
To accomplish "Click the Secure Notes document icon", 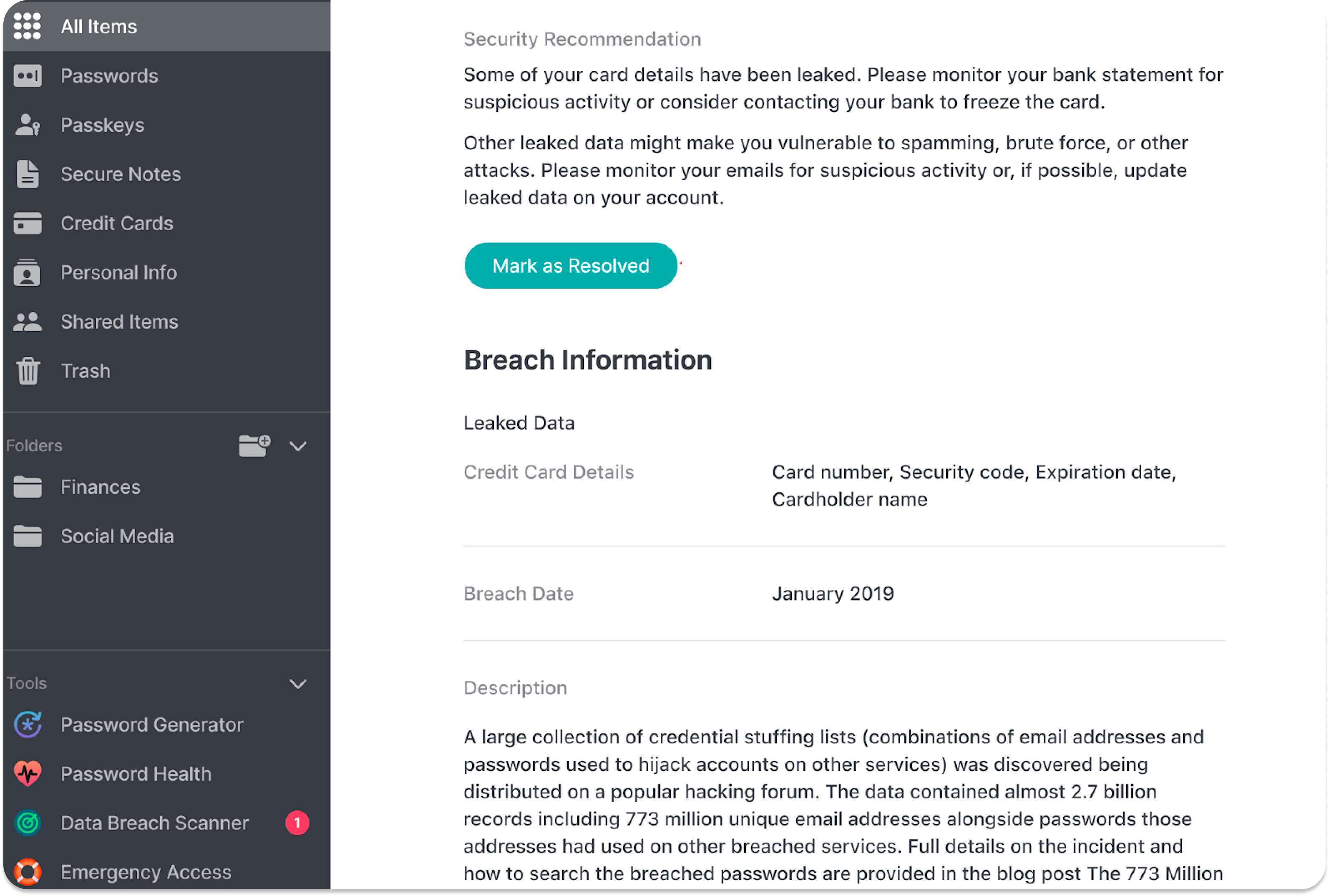I will [x=28, y=174].
